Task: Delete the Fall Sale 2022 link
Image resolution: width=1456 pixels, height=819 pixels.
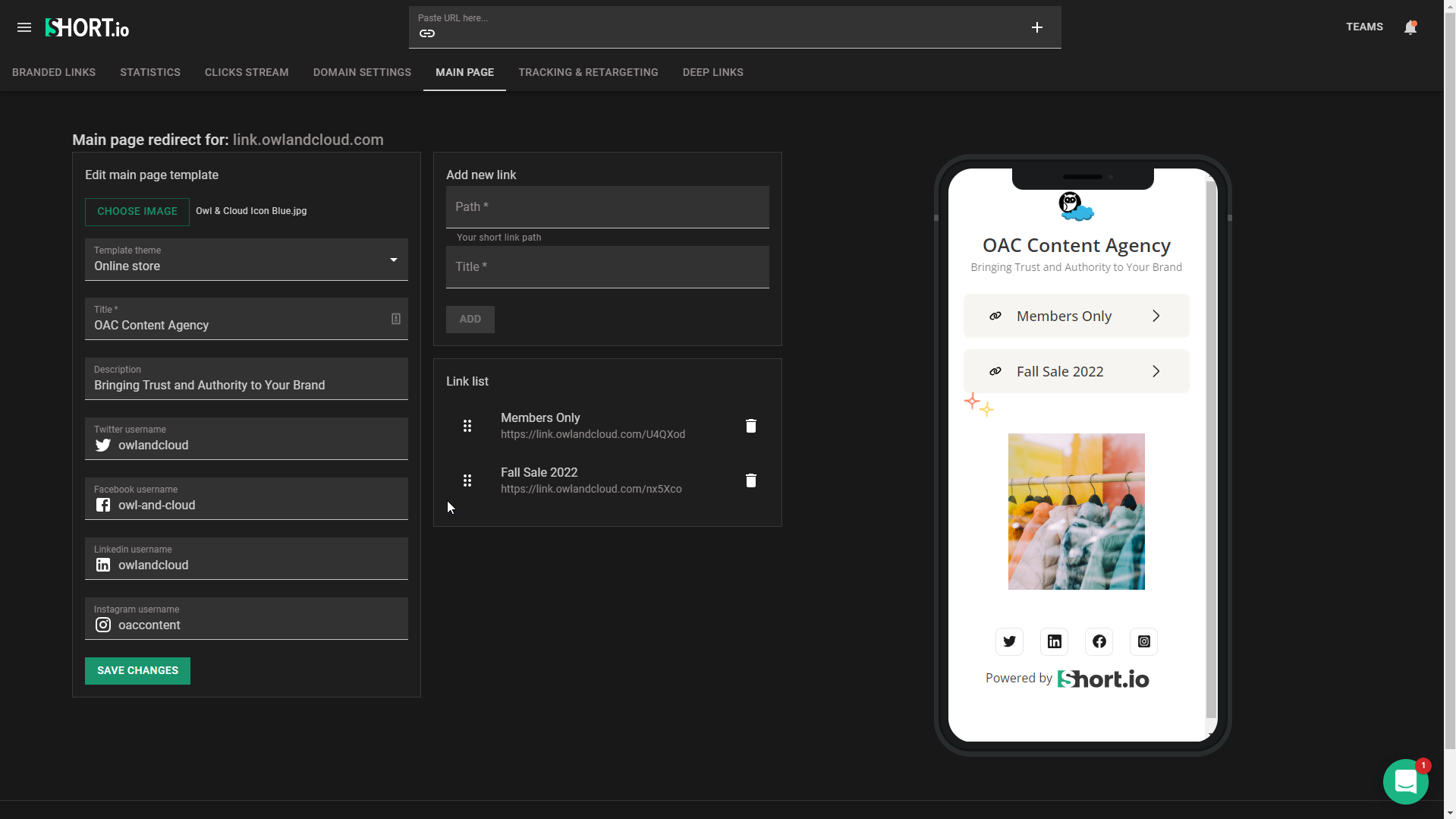Action: click(x=751, y=480)
